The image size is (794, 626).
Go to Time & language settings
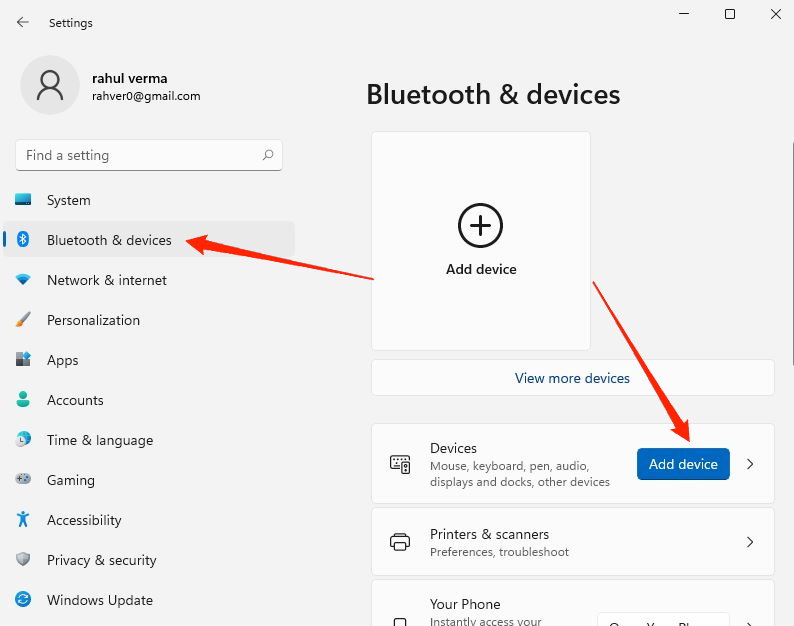(x=99, y=440)
